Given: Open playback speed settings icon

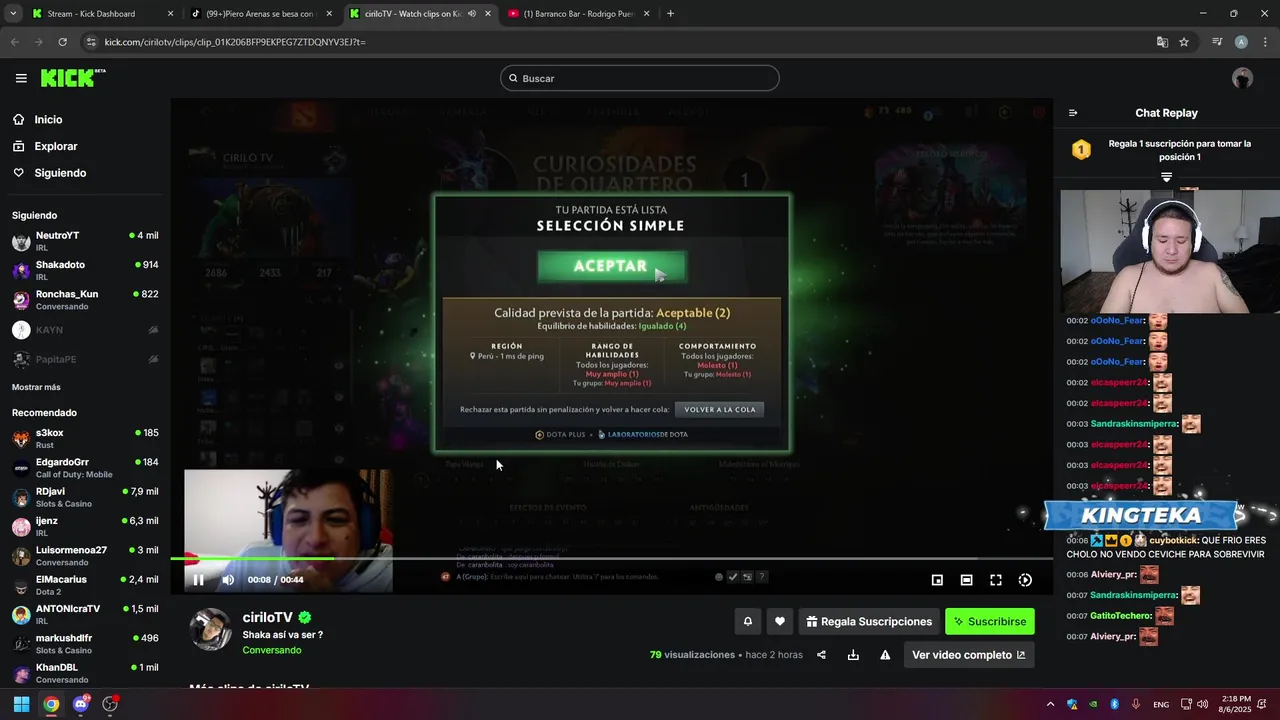Looking at the screenshot, I should pos(1025,580).
